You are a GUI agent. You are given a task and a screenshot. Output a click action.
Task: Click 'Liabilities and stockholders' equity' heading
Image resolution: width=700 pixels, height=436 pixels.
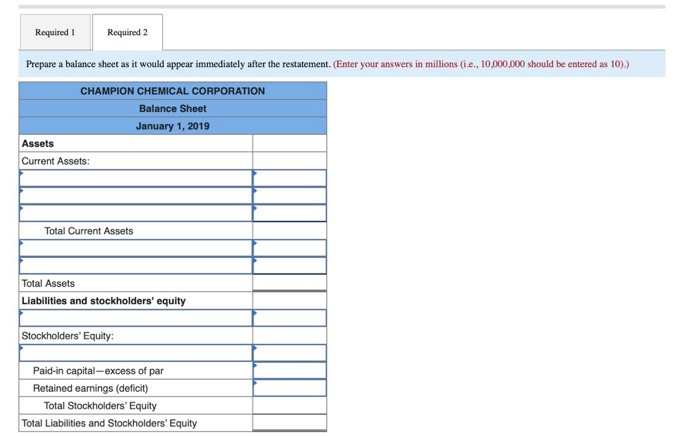tap(104, 301)
